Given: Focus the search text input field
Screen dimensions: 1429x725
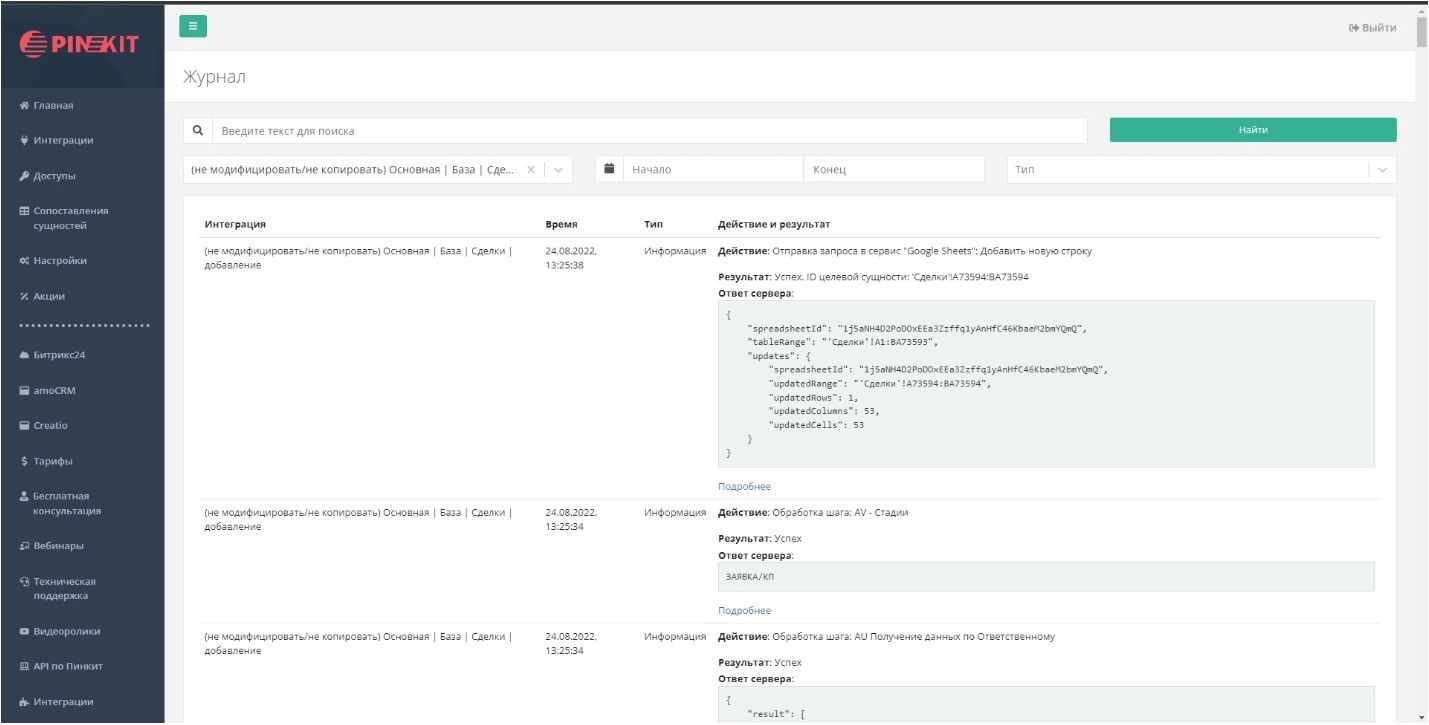Looking at the screenshot, I should click(x=649, y=131).
